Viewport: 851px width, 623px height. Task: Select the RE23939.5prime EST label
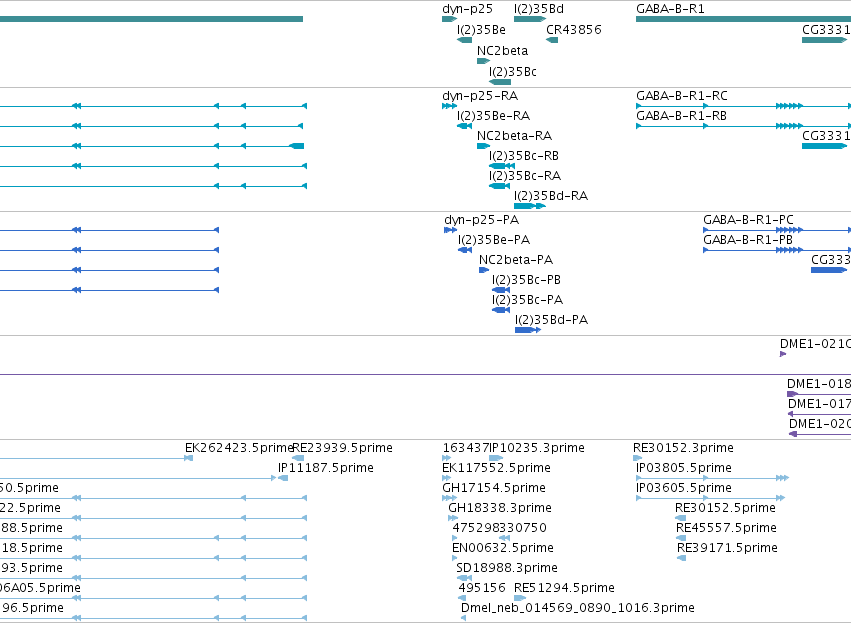click(x=342, y=448)
